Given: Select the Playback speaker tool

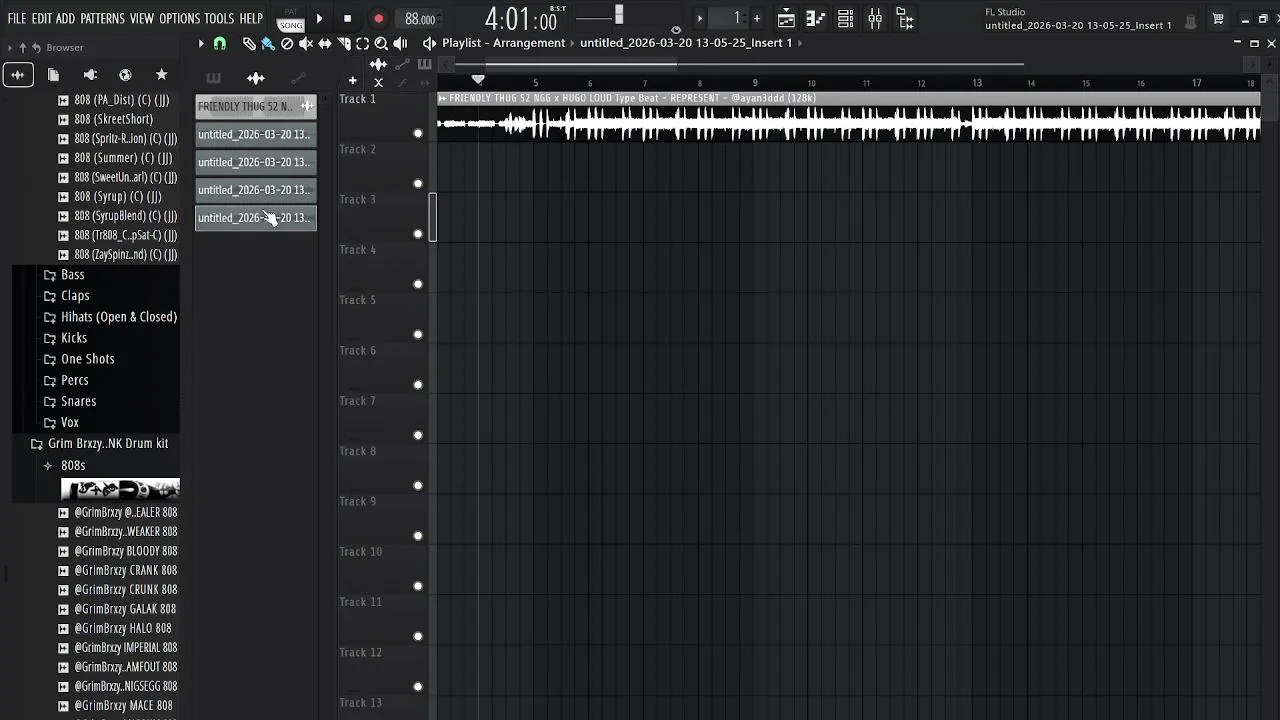Looking at the screenshot, I should click(x=400, y=43).
